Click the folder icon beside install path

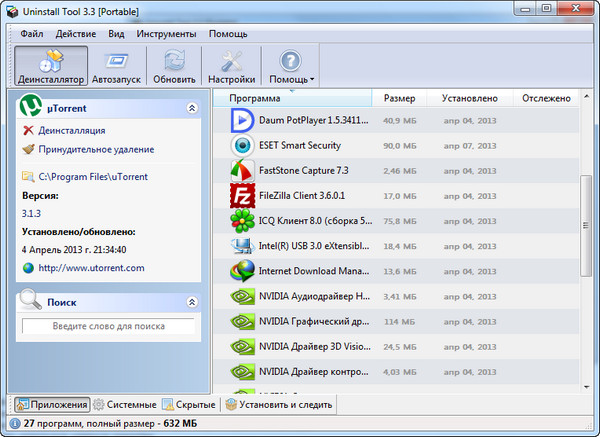click(28, 176)
